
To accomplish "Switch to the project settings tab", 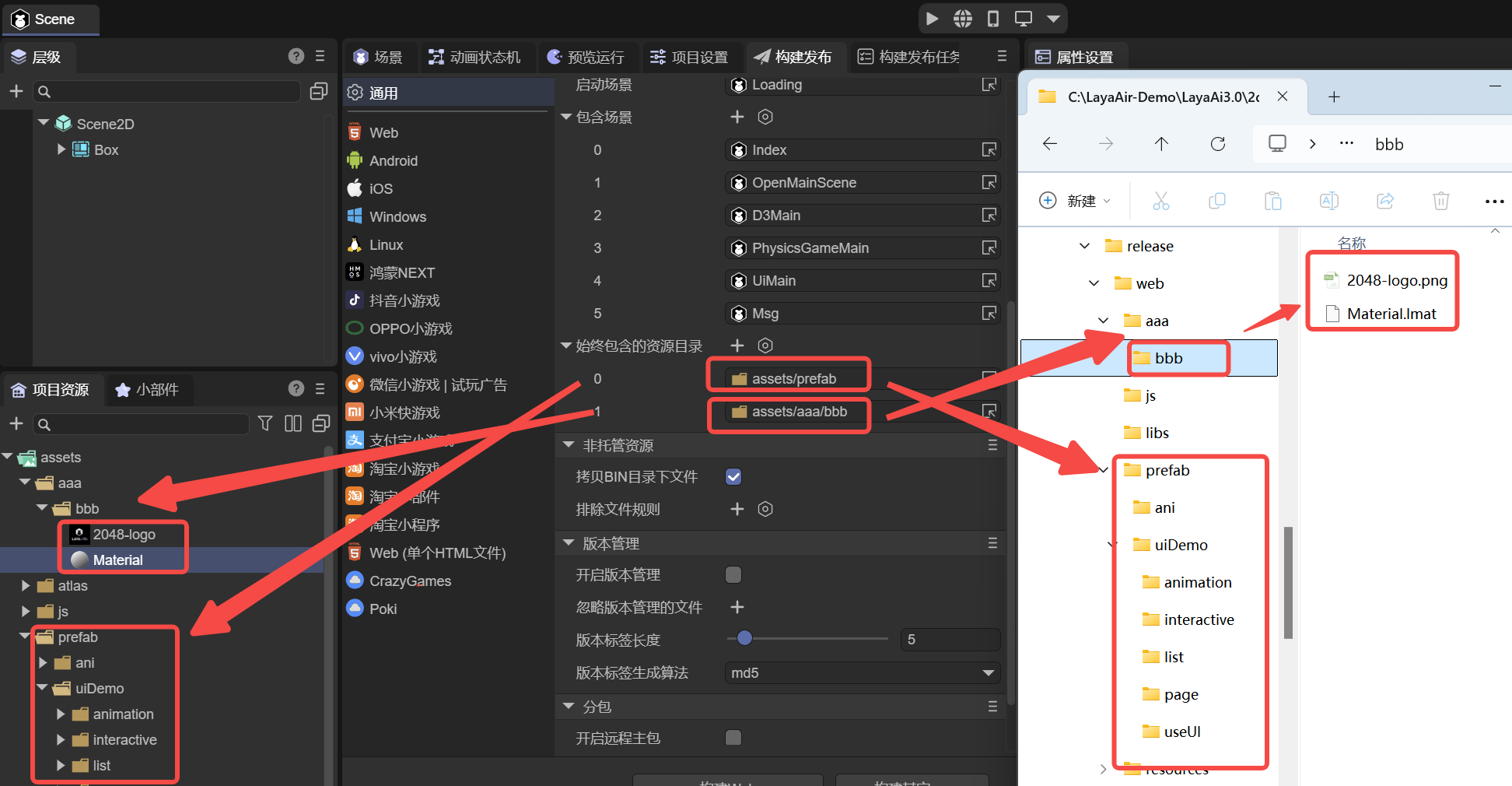I will [690, 57].
